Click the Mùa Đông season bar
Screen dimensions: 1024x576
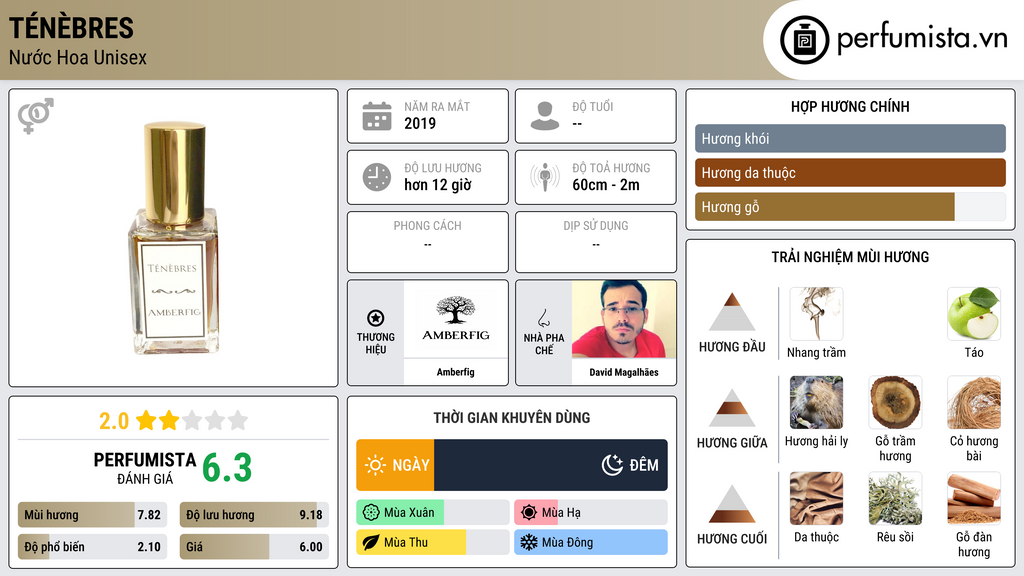590,542
